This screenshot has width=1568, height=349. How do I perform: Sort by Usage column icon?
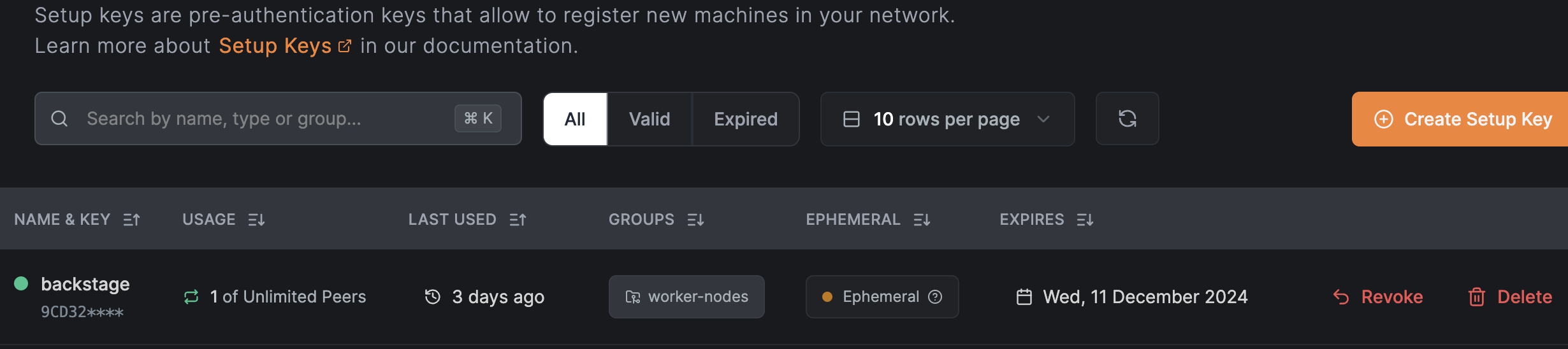pos(256,220)
